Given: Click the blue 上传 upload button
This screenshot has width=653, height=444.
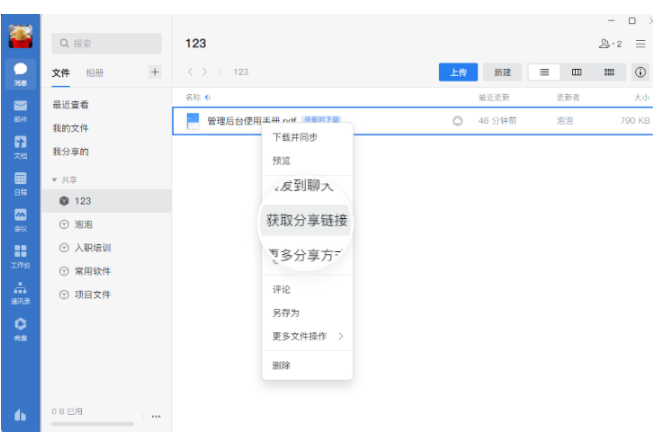Looking at the screenshot, I should tap(458, 72).
